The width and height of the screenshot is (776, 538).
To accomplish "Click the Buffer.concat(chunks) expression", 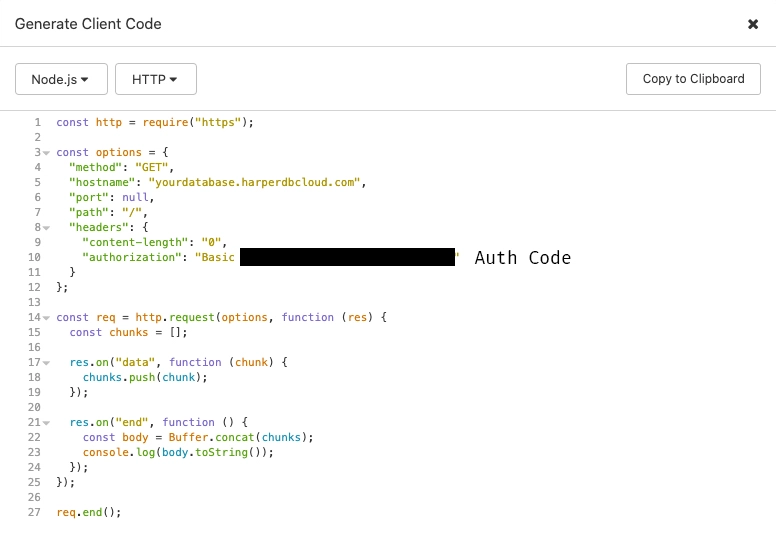I will point(238,437).
